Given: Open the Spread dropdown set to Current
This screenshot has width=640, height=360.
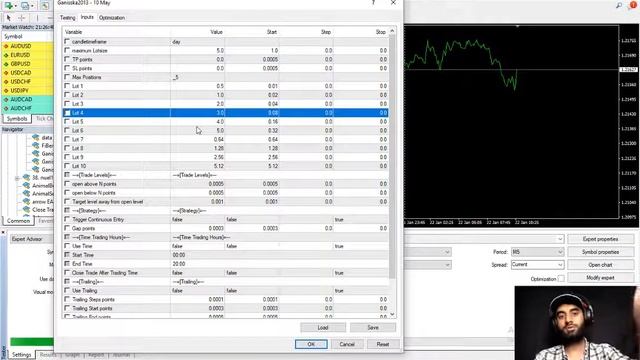Looking at the screenshot, I should [x=537, y=265].
